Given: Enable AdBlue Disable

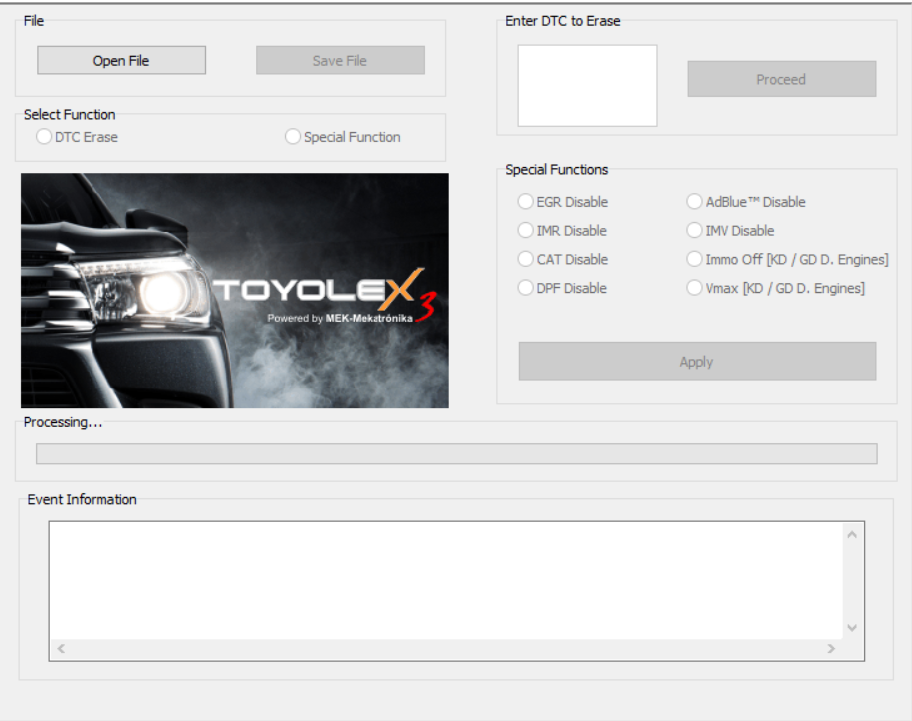Looking at the screenshot, I should click(694, 201).
